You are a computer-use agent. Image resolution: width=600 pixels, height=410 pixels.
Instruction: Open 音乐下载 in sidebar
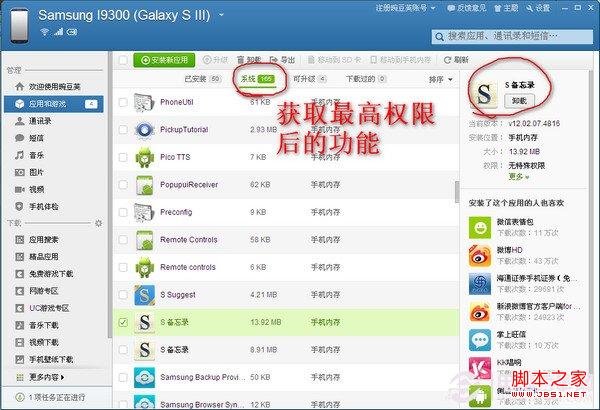click(x=54, y=325)
